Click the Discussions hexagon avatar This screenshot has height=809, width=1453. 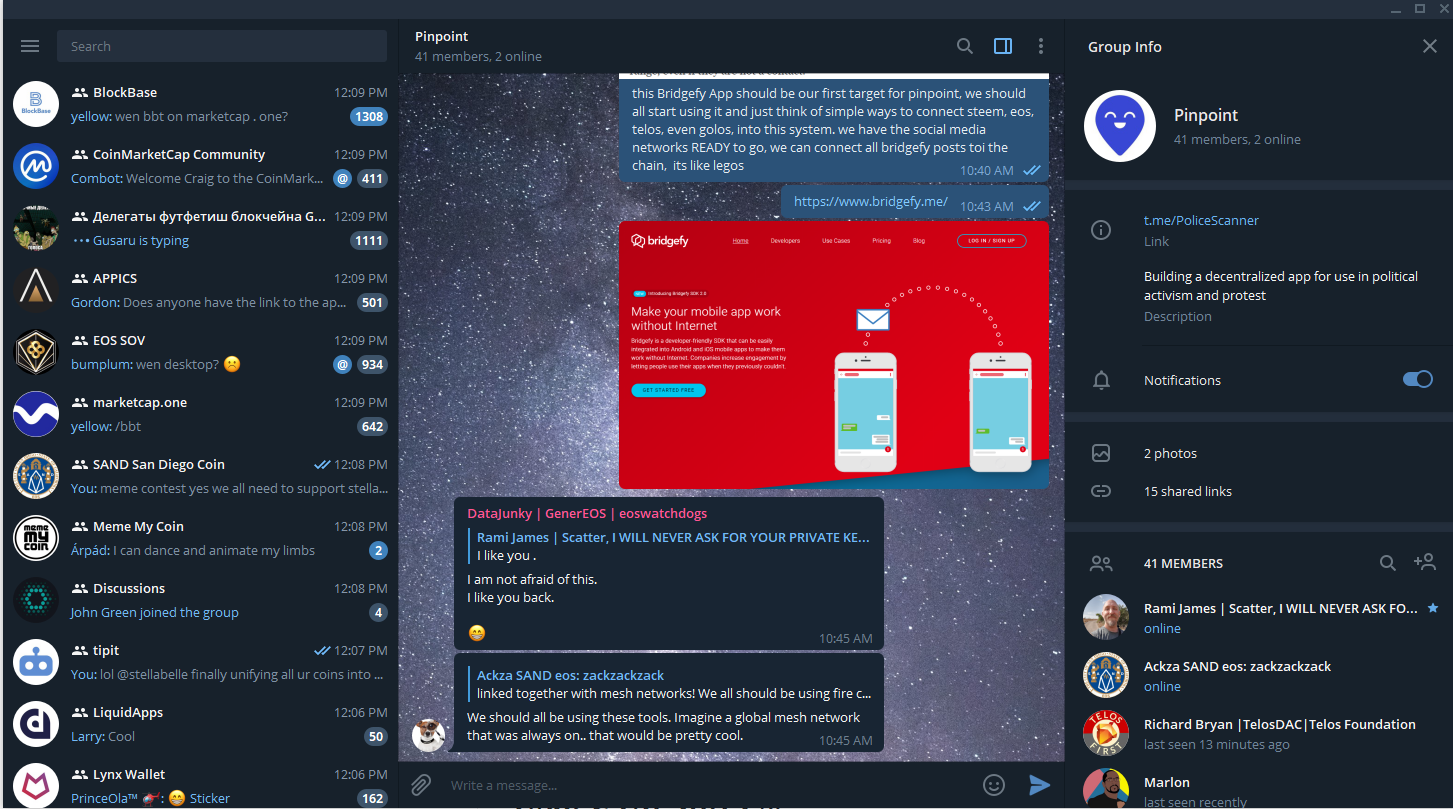36,600
